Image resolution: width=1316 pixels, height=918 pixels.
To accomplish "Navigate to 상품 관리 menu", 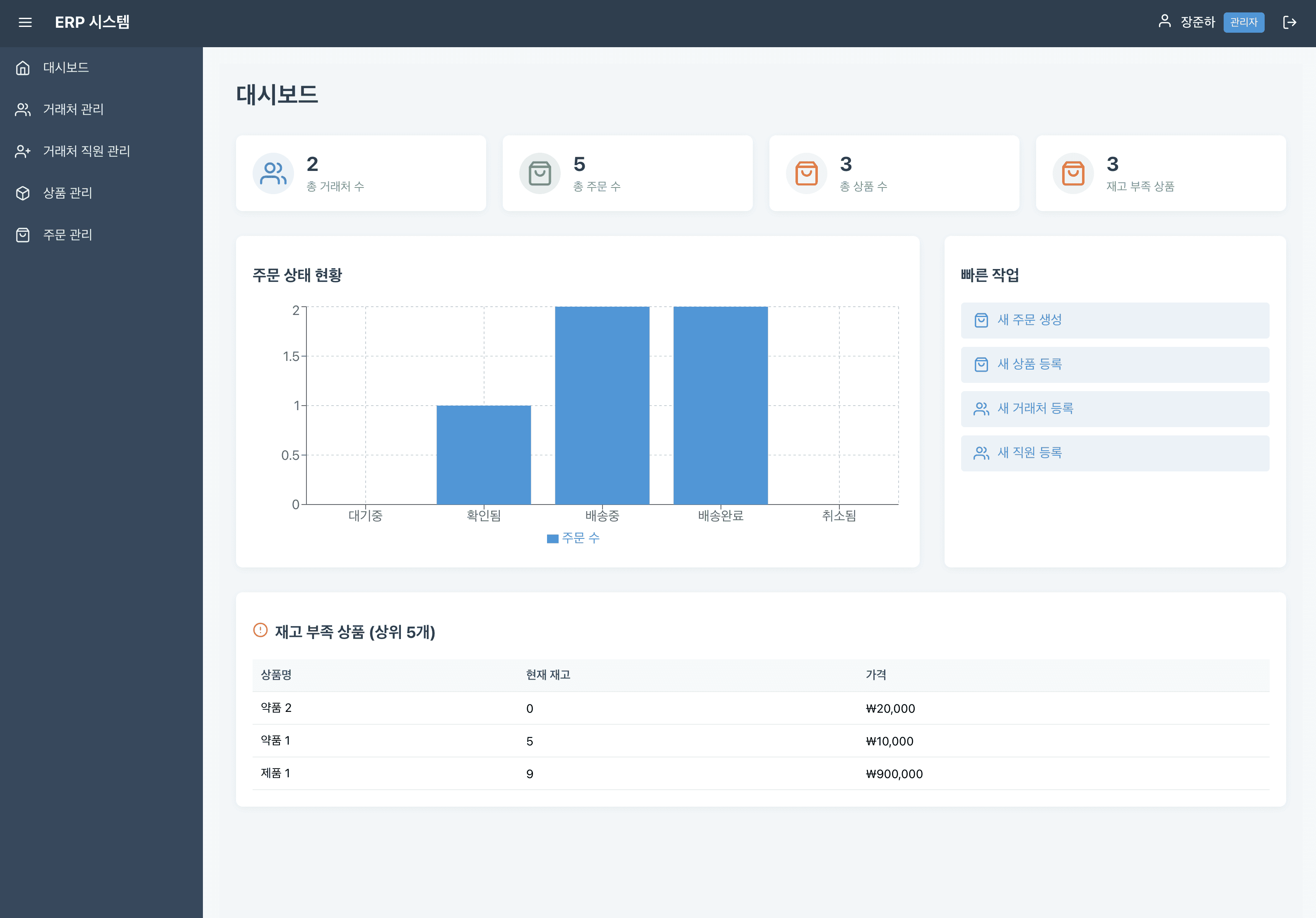I will pyautogui.click(x=101, y=193).
